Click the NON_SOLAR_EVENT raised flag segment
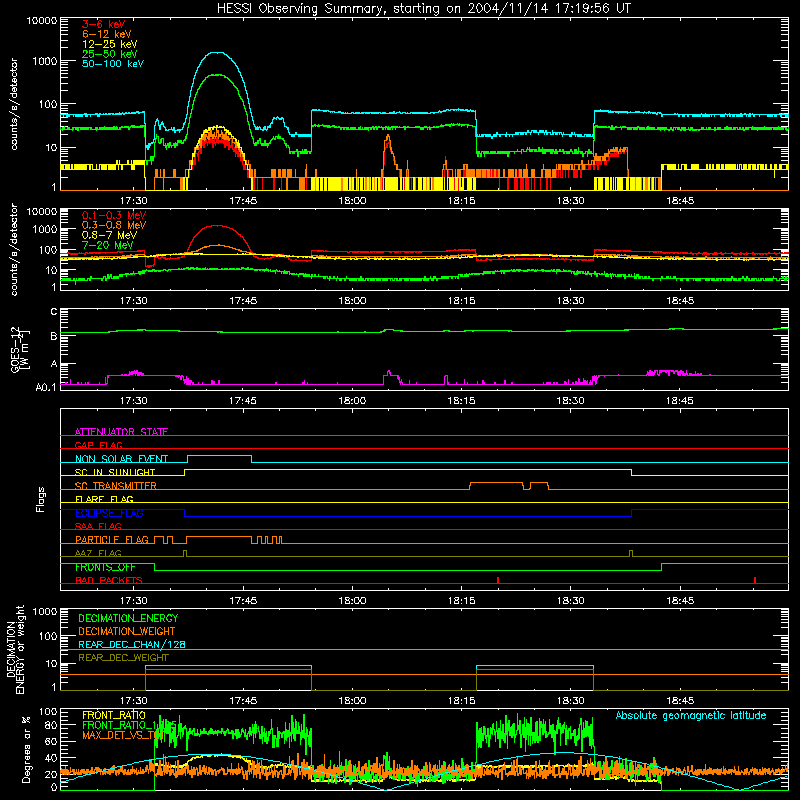 click(x=219, y=456)
